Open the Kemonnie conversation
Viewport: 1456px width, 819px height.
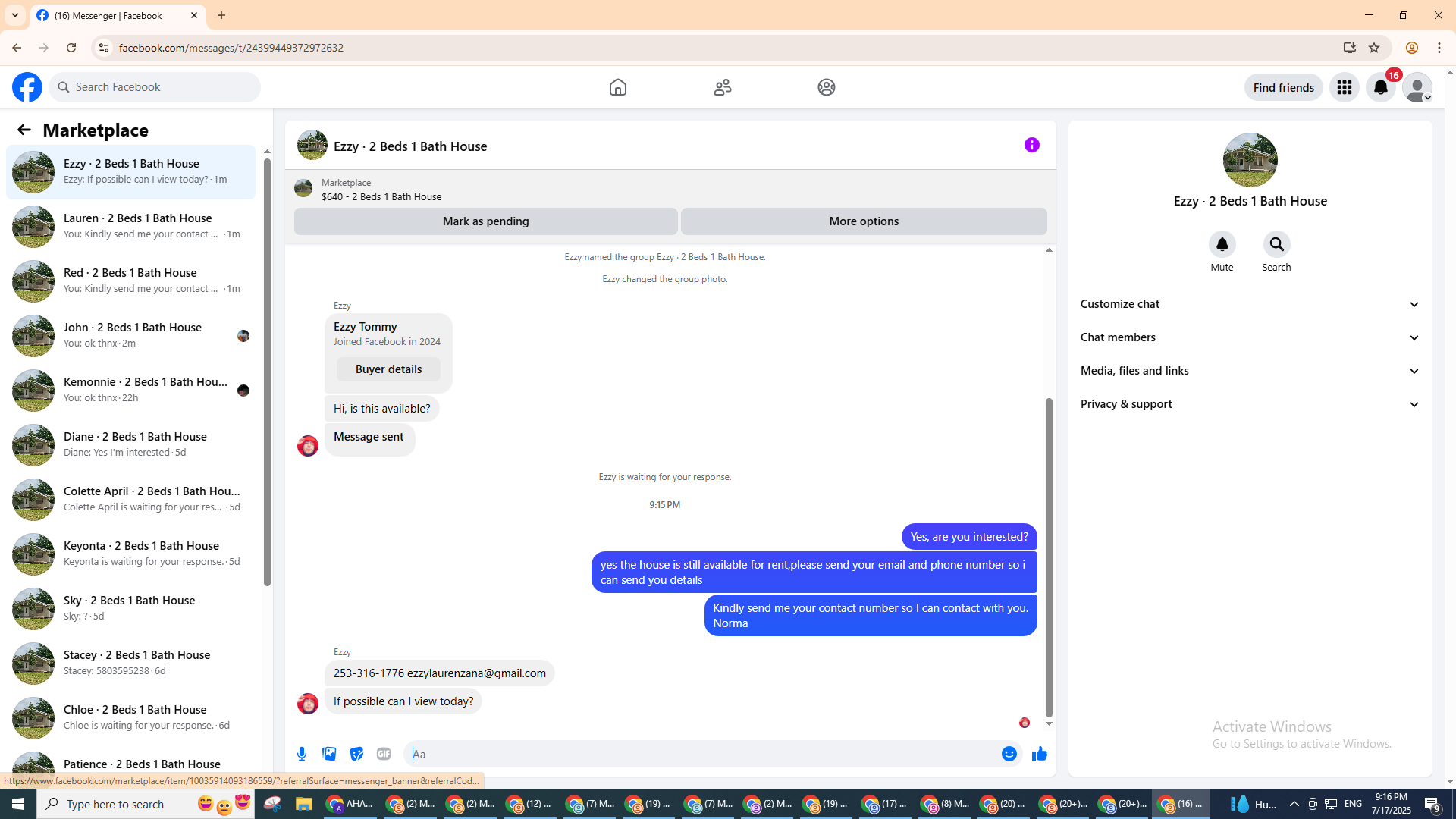click(130, 390)
